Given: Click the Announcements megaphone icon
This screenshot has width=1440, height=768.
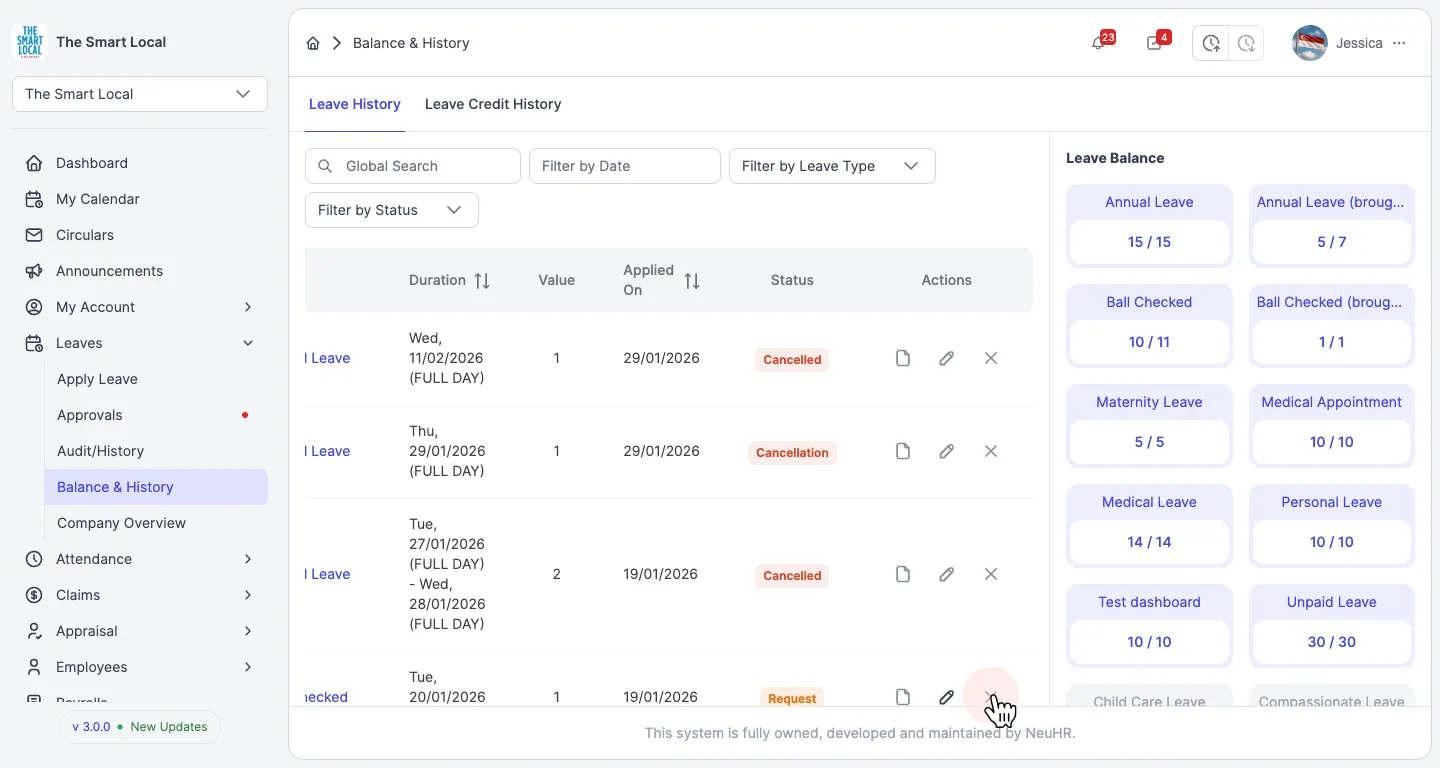Looking at the screenshot, I should [34, 271].
